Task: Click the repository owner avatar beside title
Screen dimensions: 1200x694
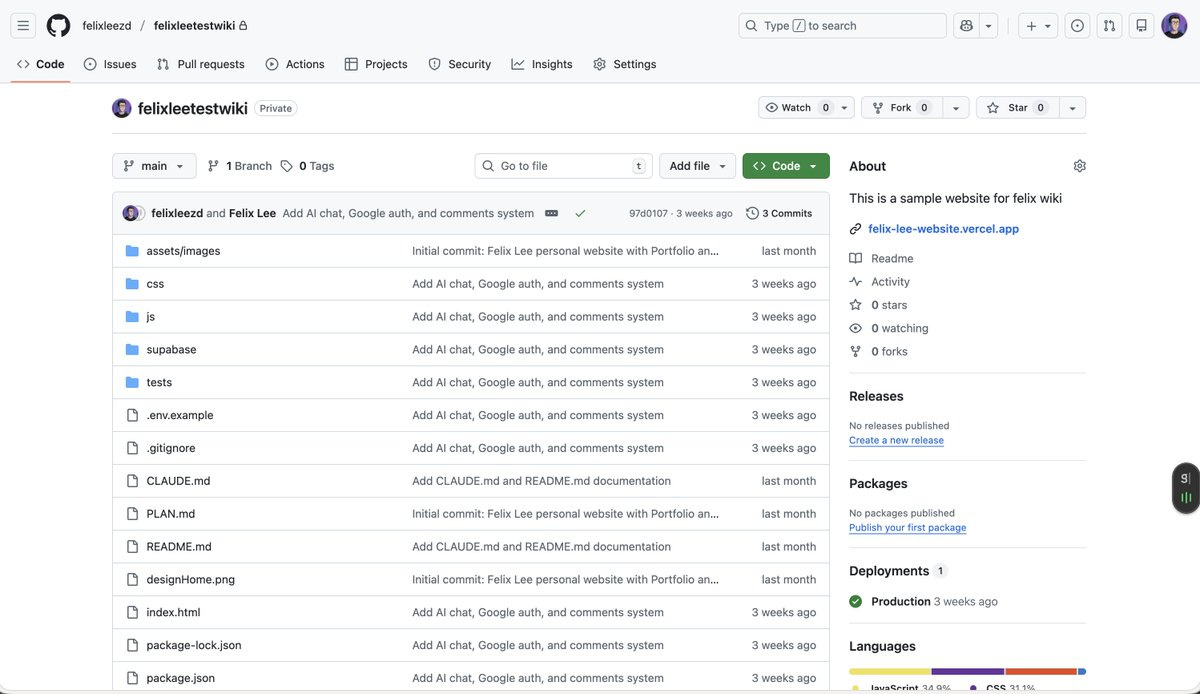Action: [122, 108]
